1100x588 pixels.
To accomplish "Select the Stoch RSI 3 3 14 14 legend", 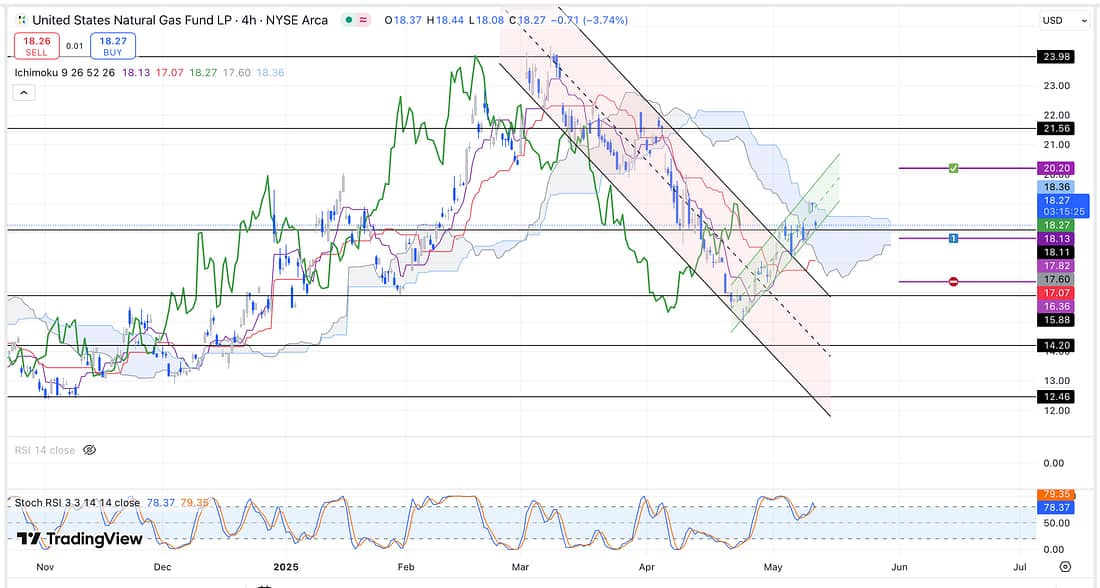I will [x=76, y=502].
